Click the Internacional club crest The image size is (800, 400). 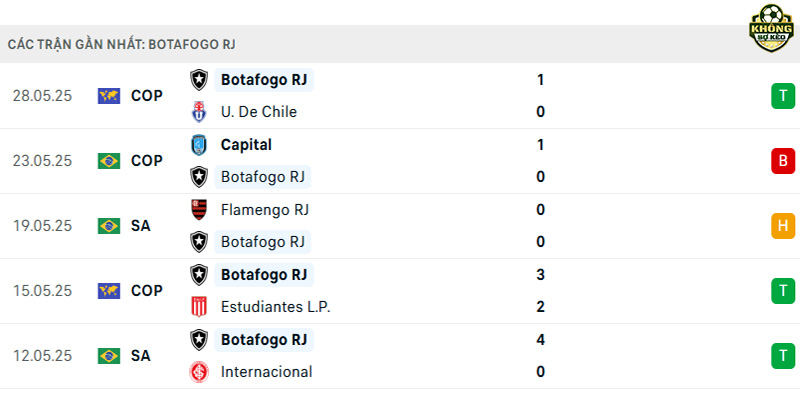coord(199,371)
